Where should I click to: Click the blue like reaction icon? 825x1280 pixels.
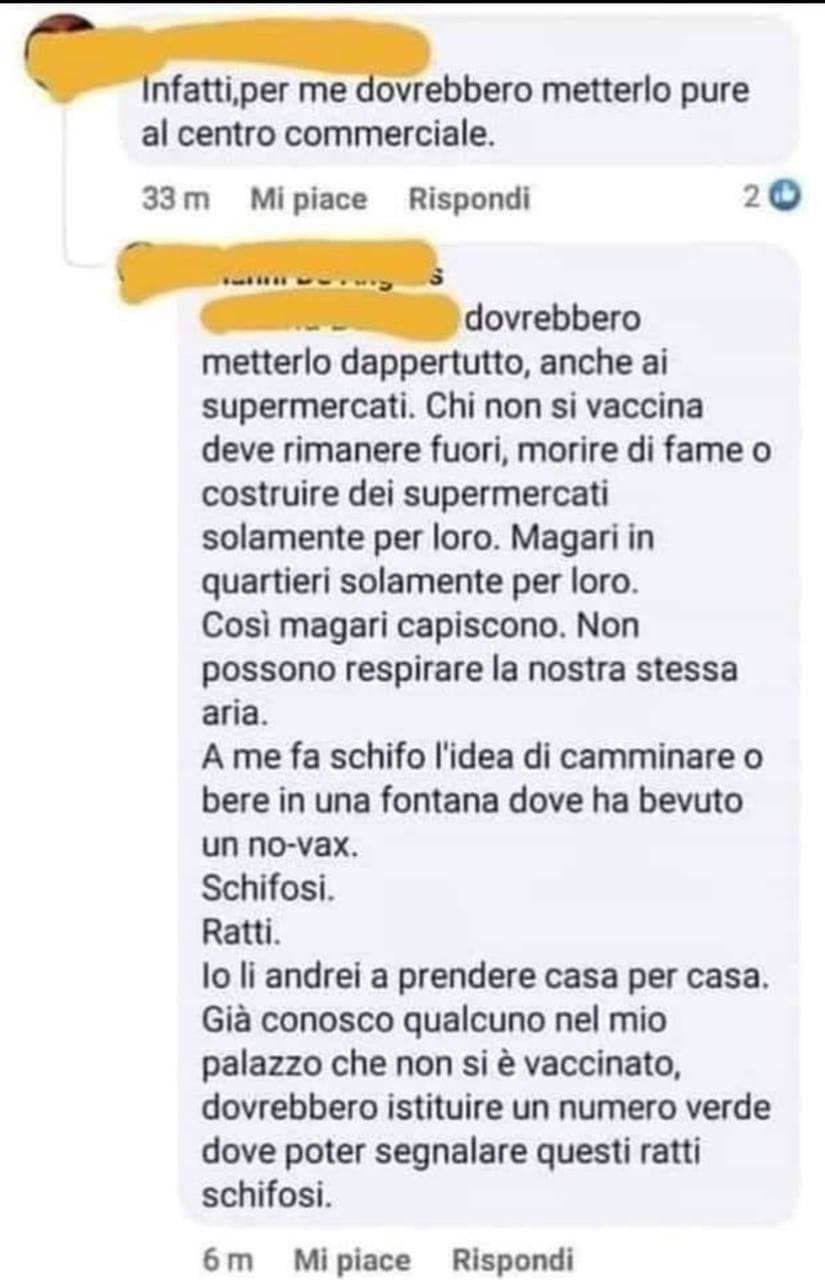click(x=787, y=197)
